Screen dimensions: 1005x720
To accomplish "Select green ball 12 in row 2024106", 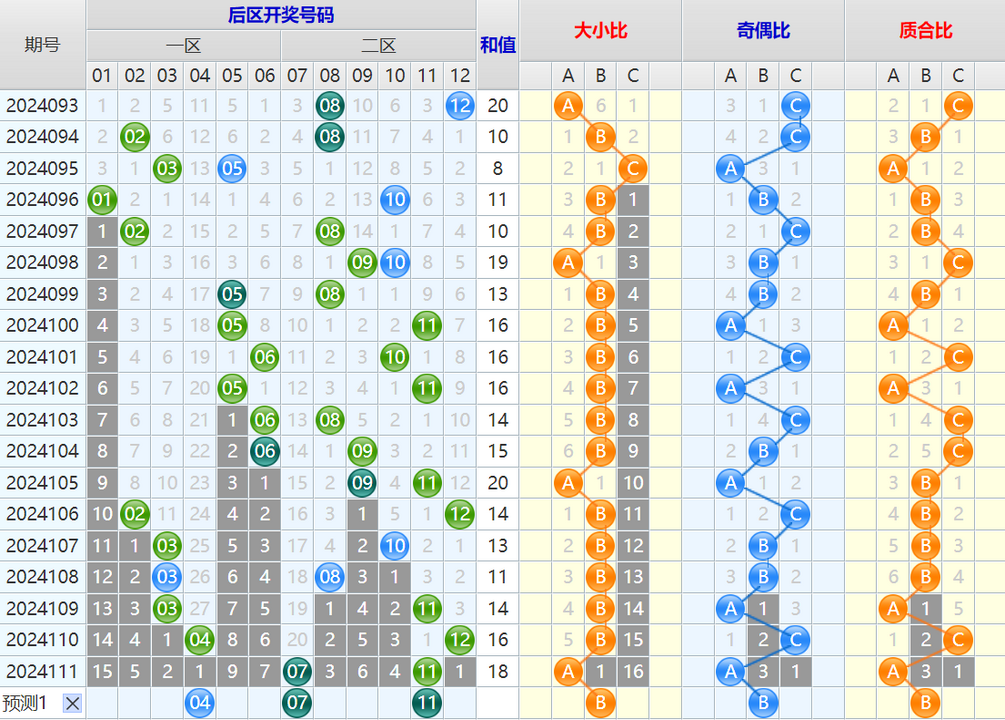I will coord(460,514).
